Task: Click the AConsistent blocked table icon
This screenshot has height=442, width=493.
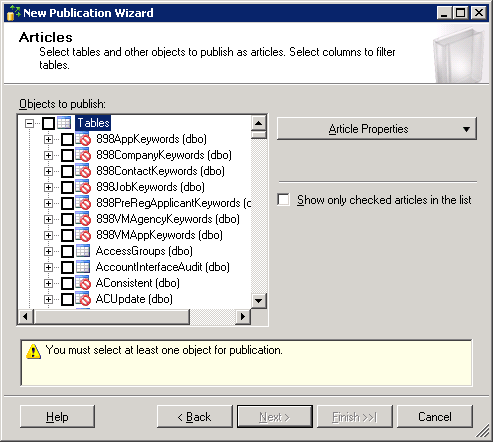Action: 83,283
